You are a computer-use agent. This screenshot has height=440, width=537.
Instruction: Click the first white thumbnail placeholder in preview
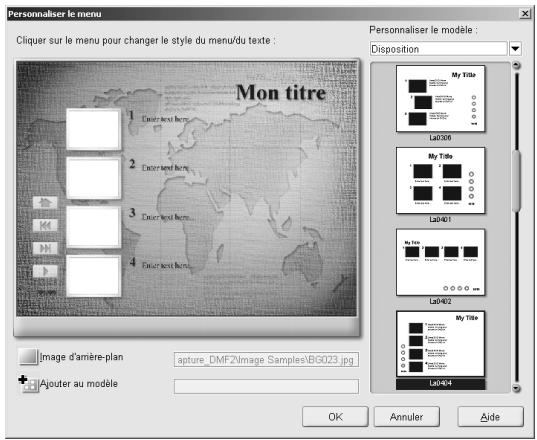(93, 129)
